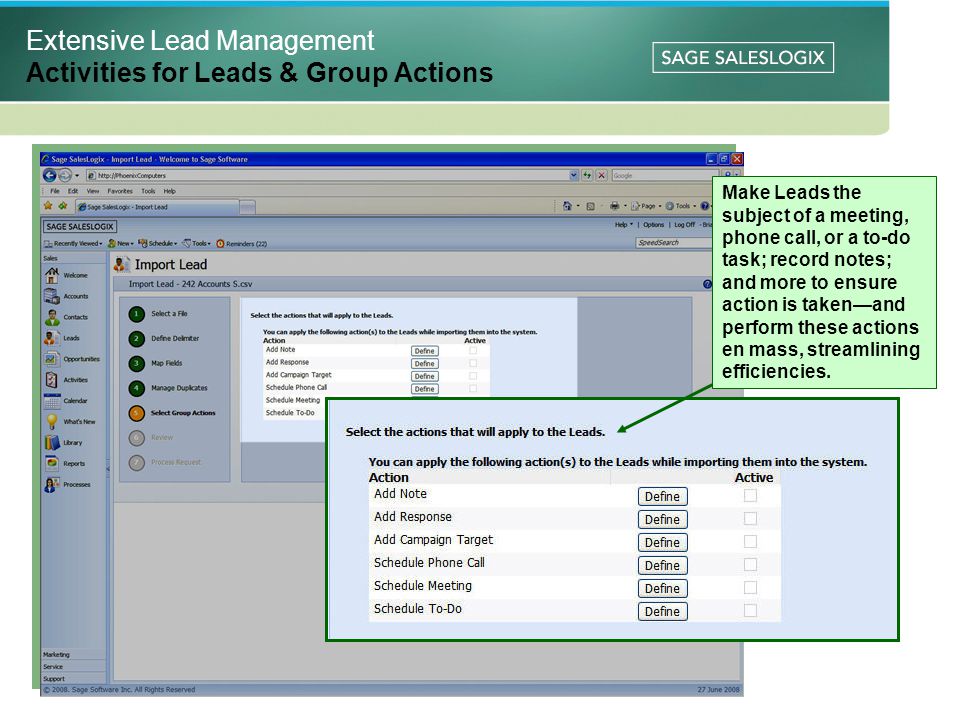Image resolution: width=960 pixels, height=720 pixels.
Task: Open the Welcome house icon in sidebar
Action: (x=52, y=276)
